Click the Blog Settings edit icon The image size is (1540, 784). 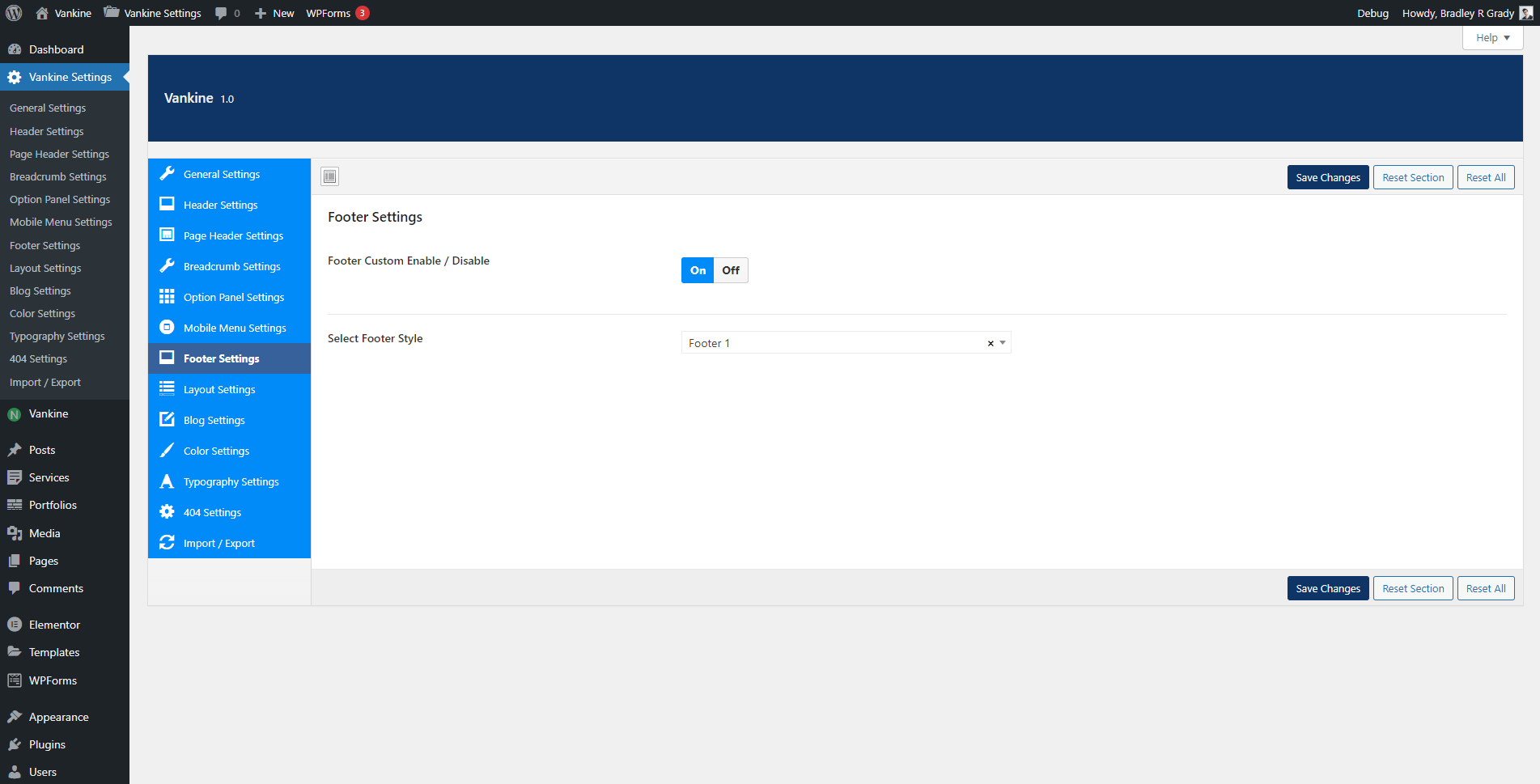point(167,420)
